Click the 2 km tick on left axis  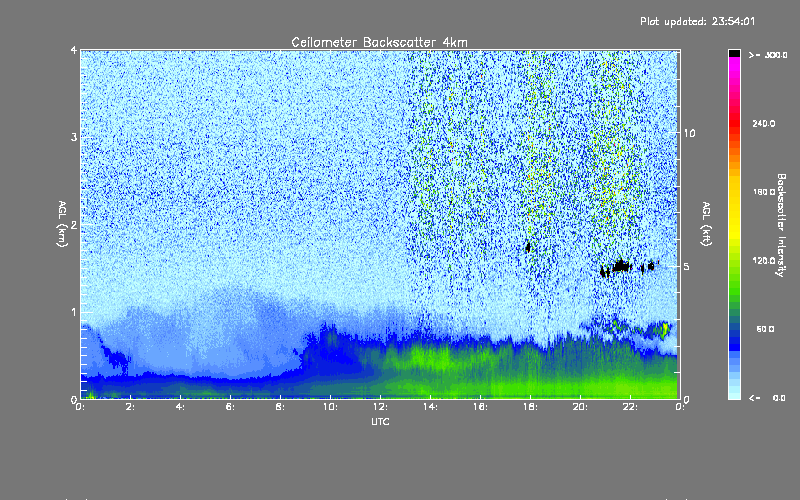(x=74, y=224)
